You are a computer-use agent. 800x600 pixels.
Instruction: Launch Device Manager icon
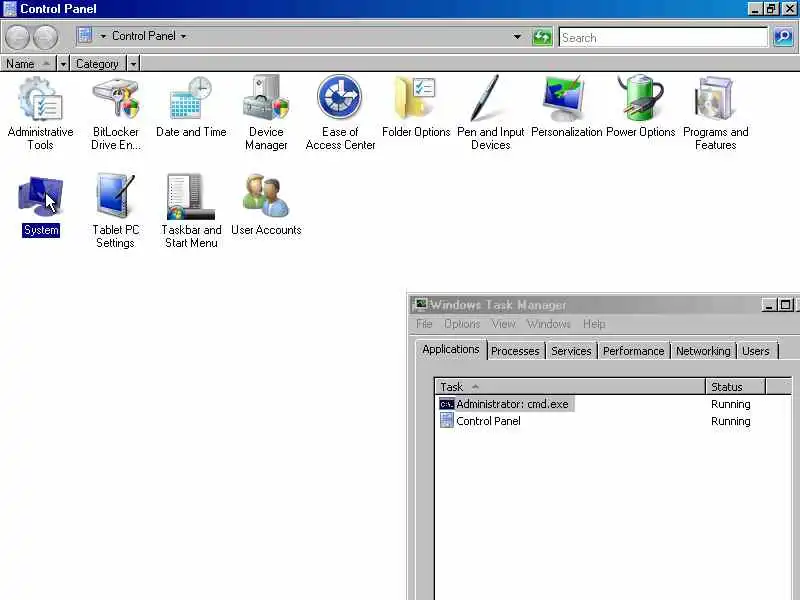pyautogui.click(x=266, y=98)
